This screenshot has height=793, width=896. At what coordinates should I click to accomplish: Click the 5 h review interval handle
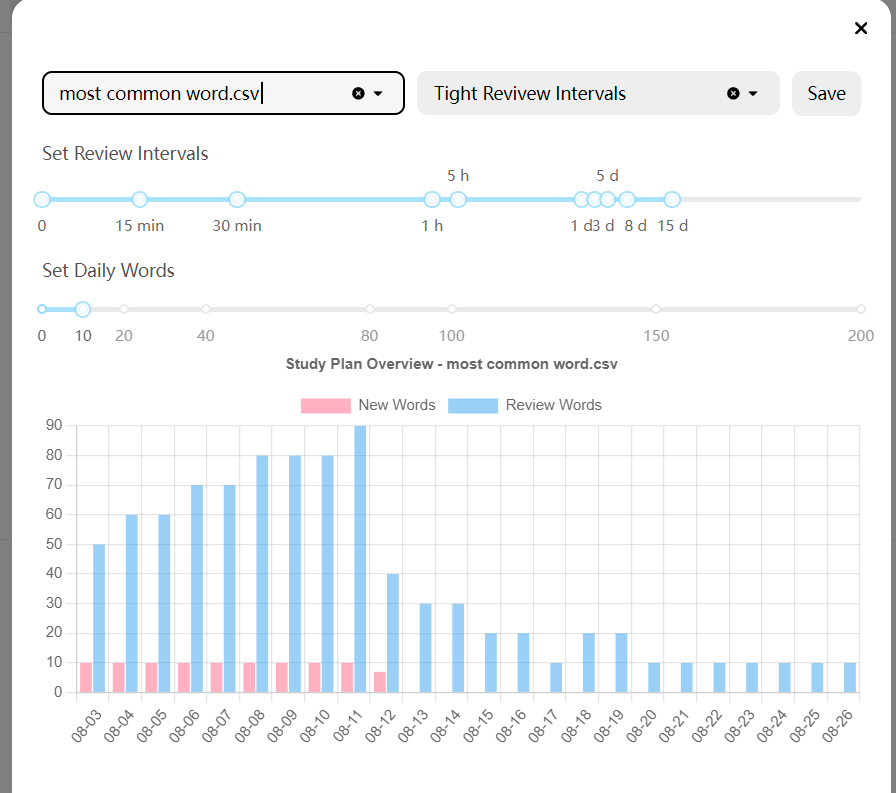tap(458, 199)
